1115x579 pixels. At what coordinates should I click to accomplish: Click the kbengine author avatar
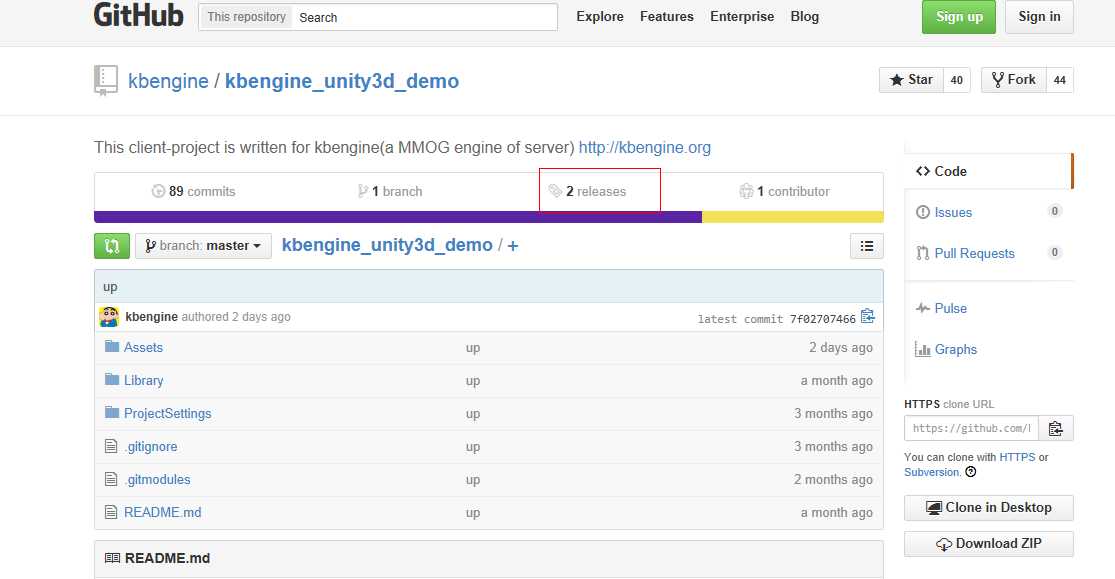click(x=109, y=317)
